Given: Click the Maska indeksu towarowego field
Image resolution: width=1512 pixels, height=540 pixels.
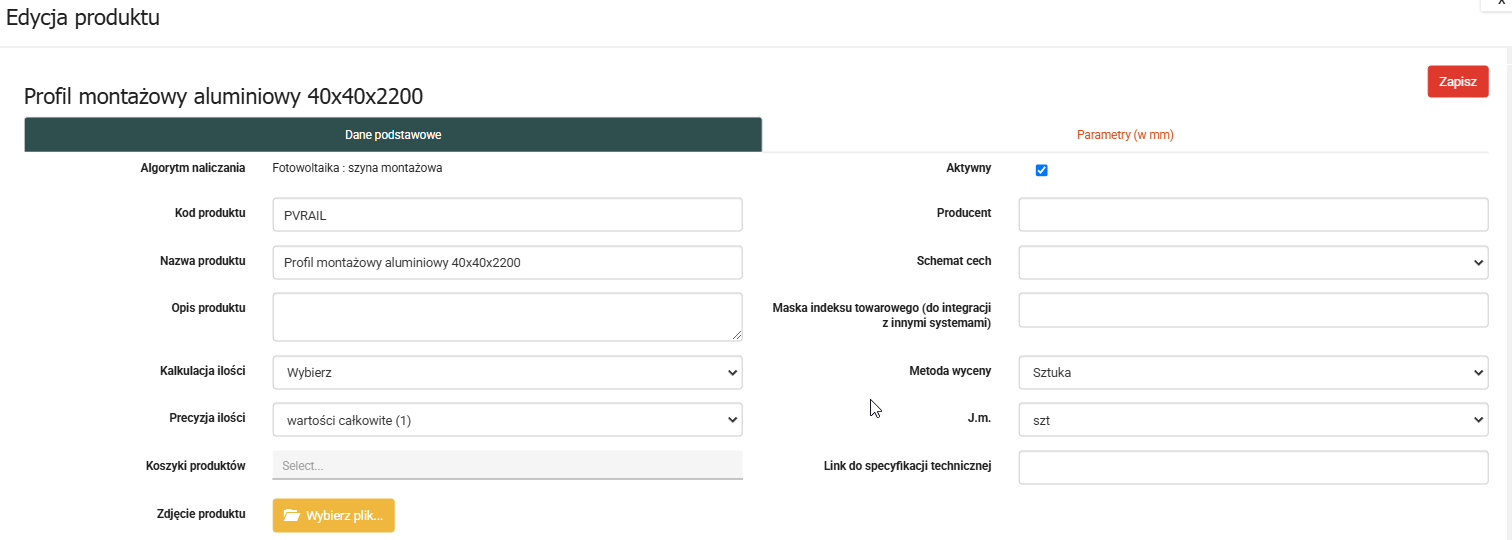Looking at the screenshot, I should point(1253,310).
